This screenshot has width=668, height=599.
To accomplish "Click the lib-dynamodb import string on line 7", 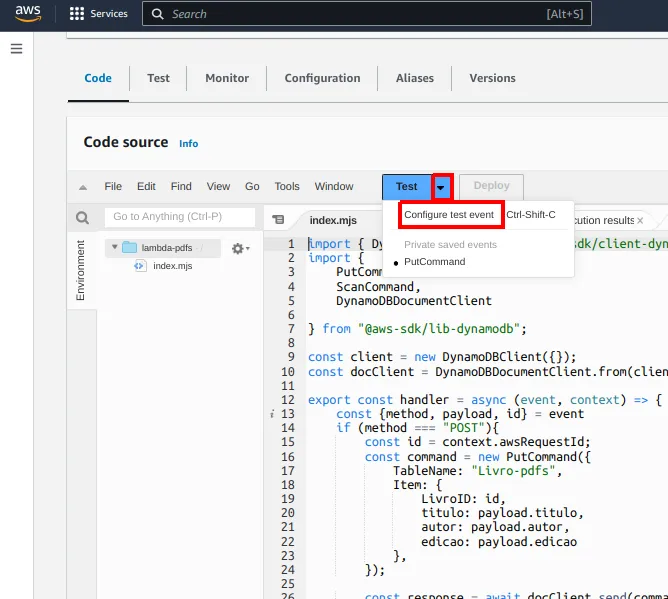I will click(439, 329).
